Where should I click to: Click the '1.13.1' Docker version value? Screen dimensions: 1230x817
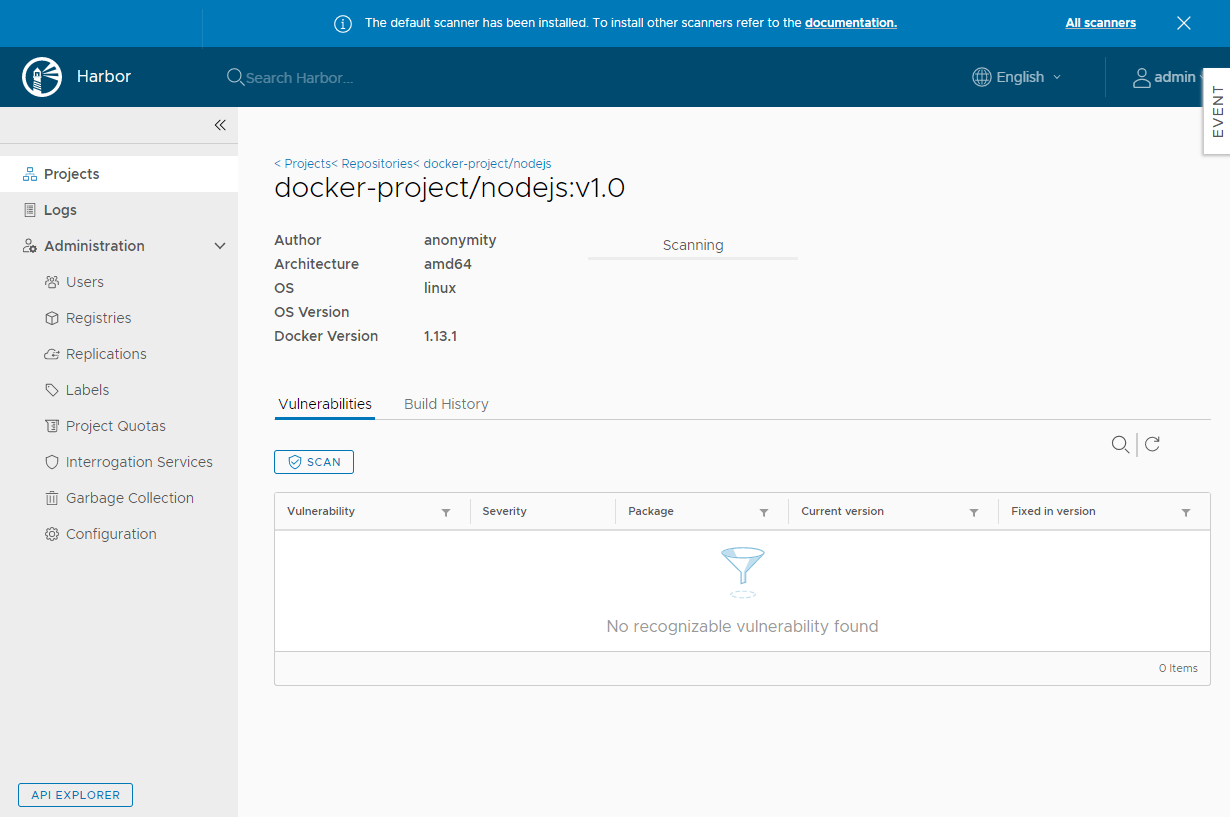[x=441, y=336]
